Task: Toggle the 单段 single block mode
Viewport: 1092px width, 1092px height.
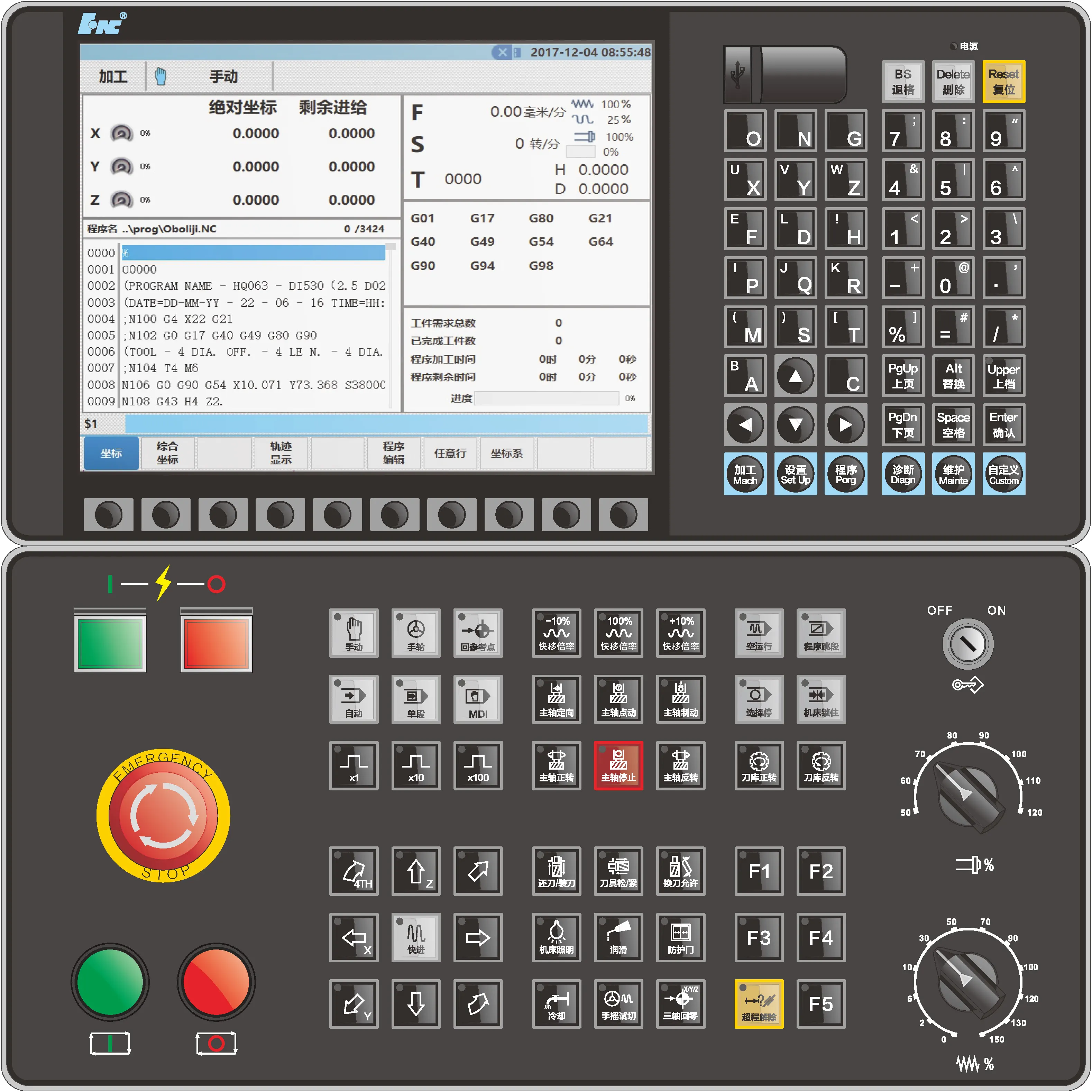Action: (415, 699)
